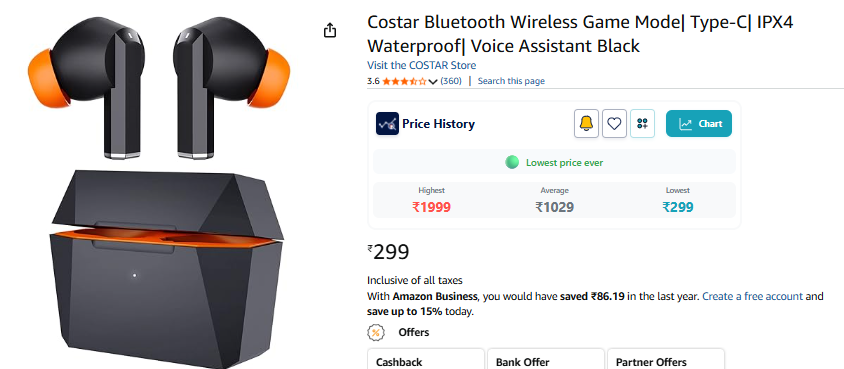Select the Partner Offers card
This screenshot has height=369, width=844.
click(x=666, y=359)
